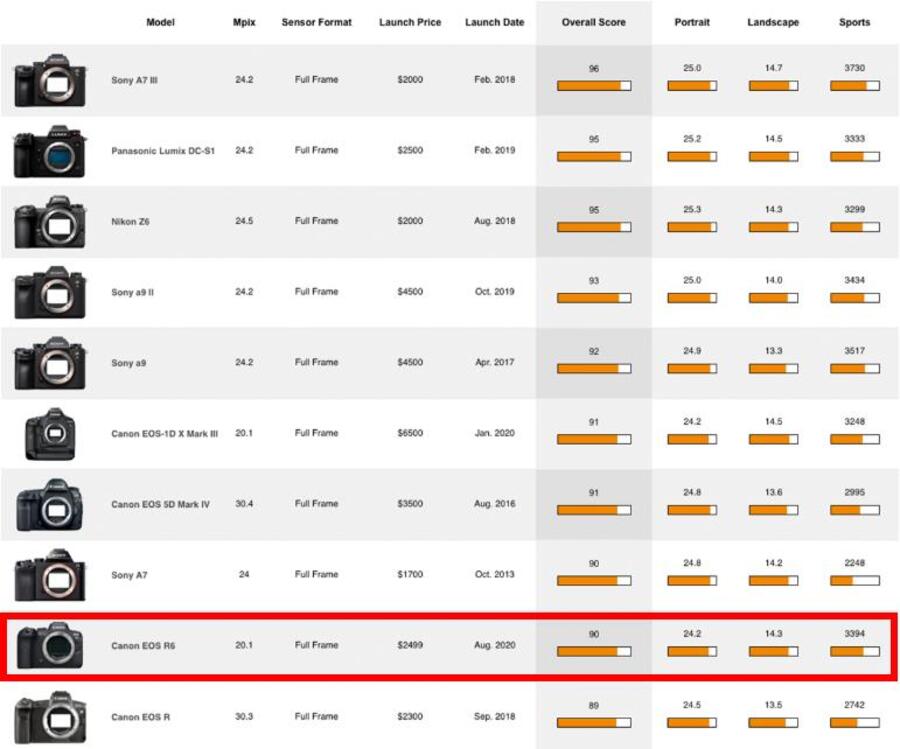
Task: Sort by the Launch Price column header
Action: [410, 22]
